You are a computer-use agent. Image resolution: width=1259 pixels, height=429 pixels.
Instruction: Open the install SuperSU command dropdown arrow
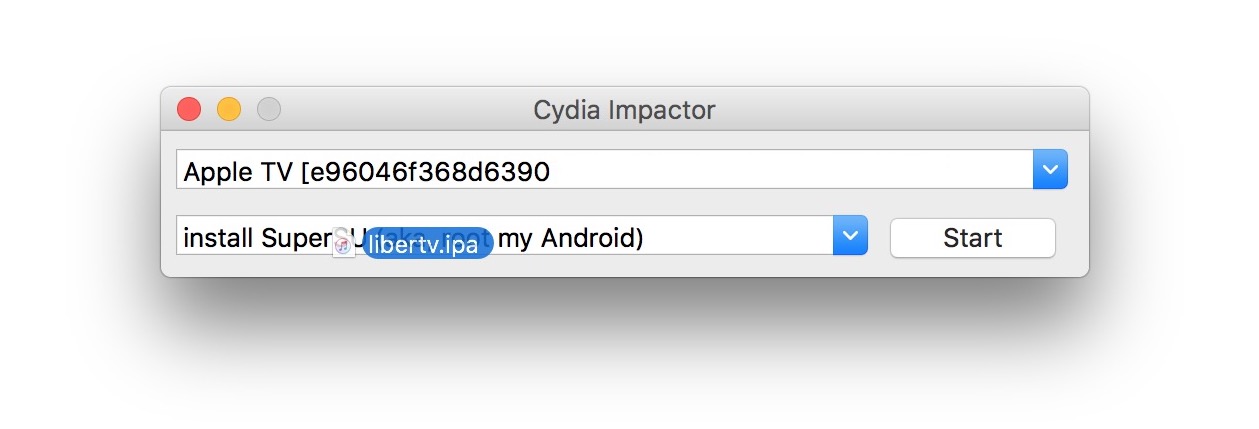850,236
